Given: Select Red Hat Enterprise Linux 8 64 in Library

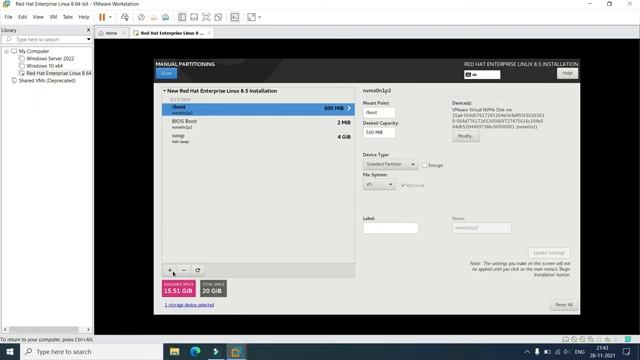Looking at the screenshot, I should [x=59, y=73].
